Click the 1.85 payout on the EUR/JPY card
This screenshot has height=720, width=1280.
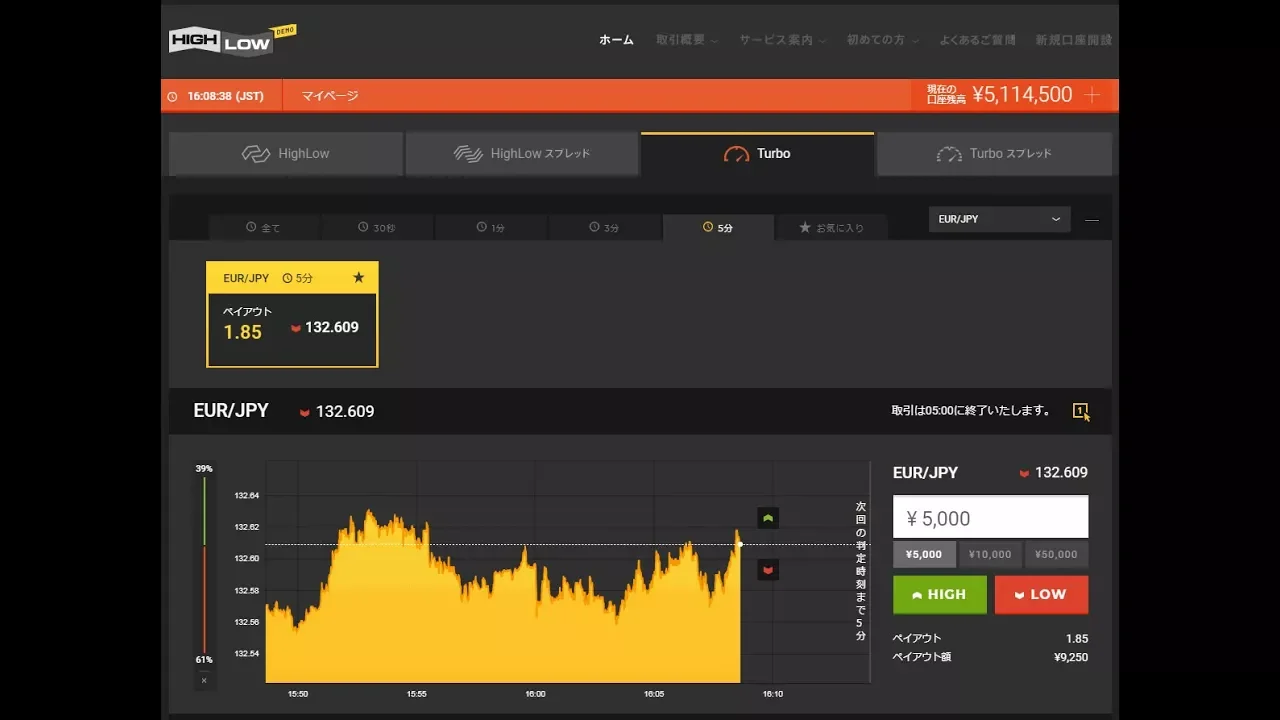coord(242,332)
